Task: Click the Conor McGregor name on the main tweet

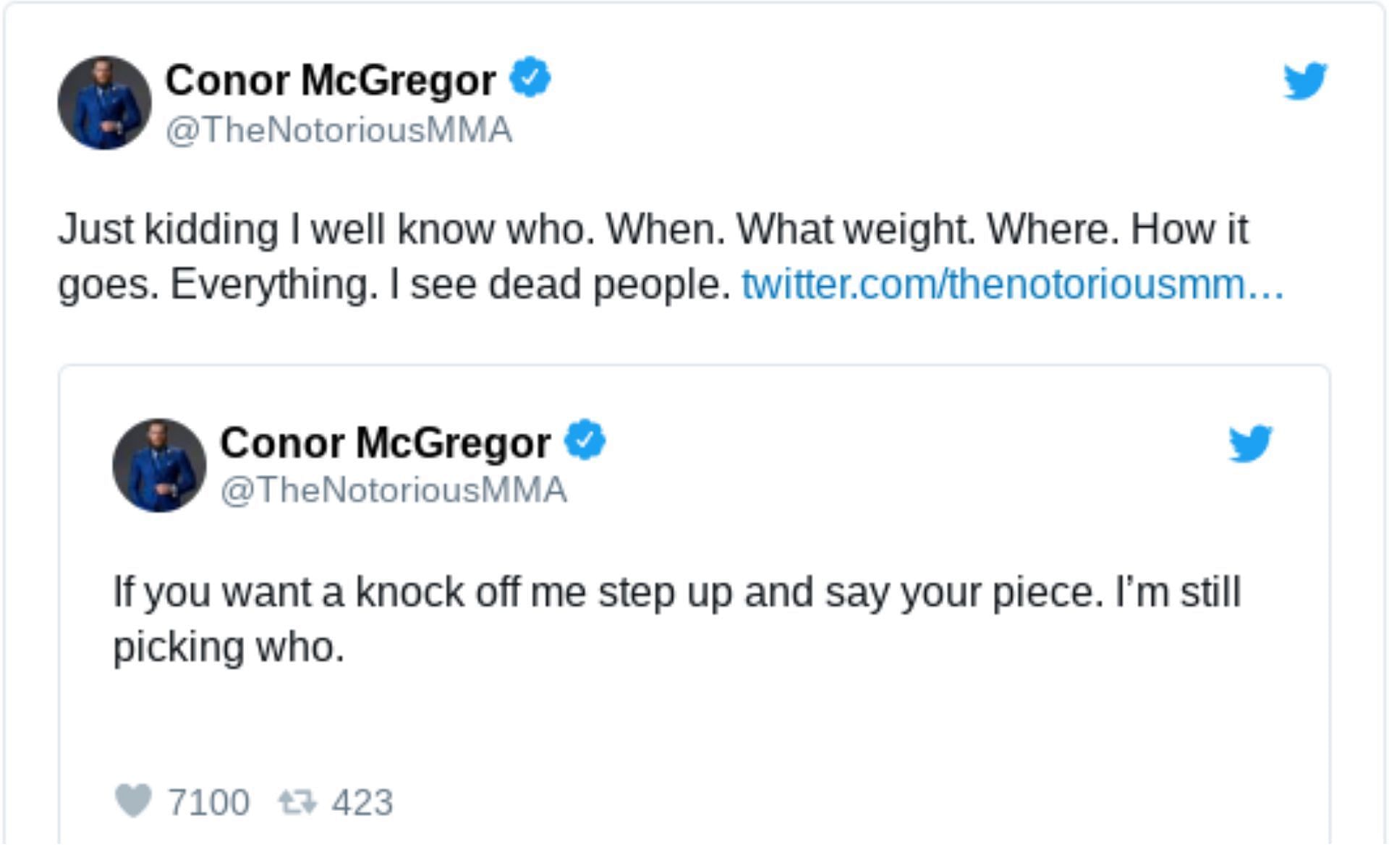Action: (x=331, y=80)
